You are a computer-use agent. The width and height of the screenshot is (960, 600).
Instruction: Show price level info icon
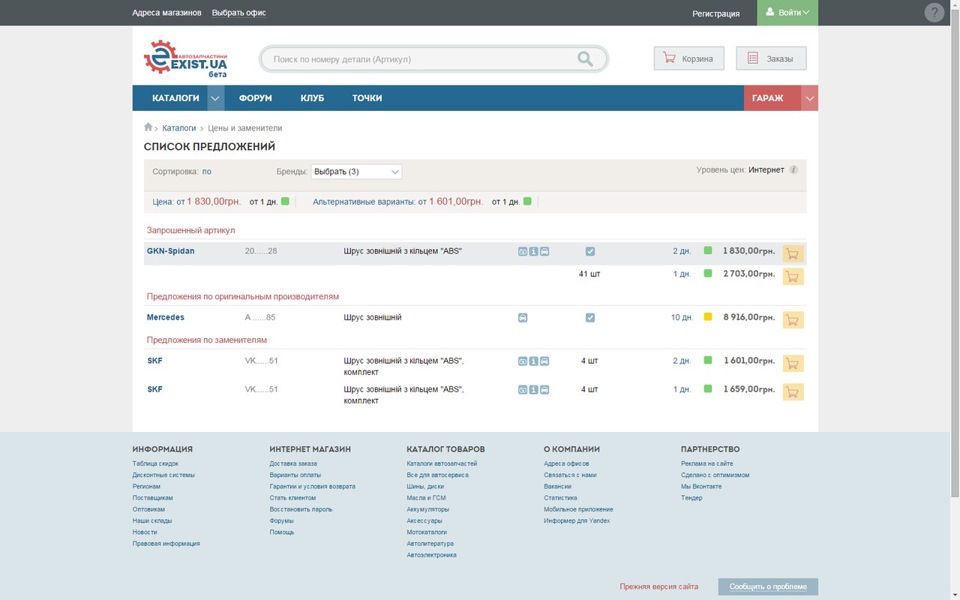click(793, 170)
